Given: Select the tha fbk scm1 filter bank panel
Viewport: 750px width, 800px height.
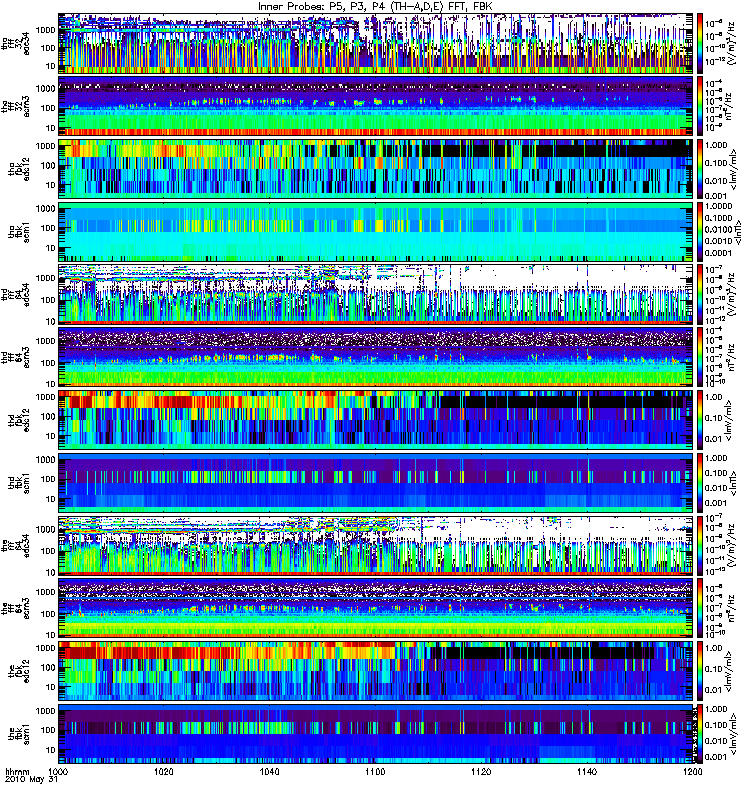Looking at the screenshot, I should [x=376, y=232].
